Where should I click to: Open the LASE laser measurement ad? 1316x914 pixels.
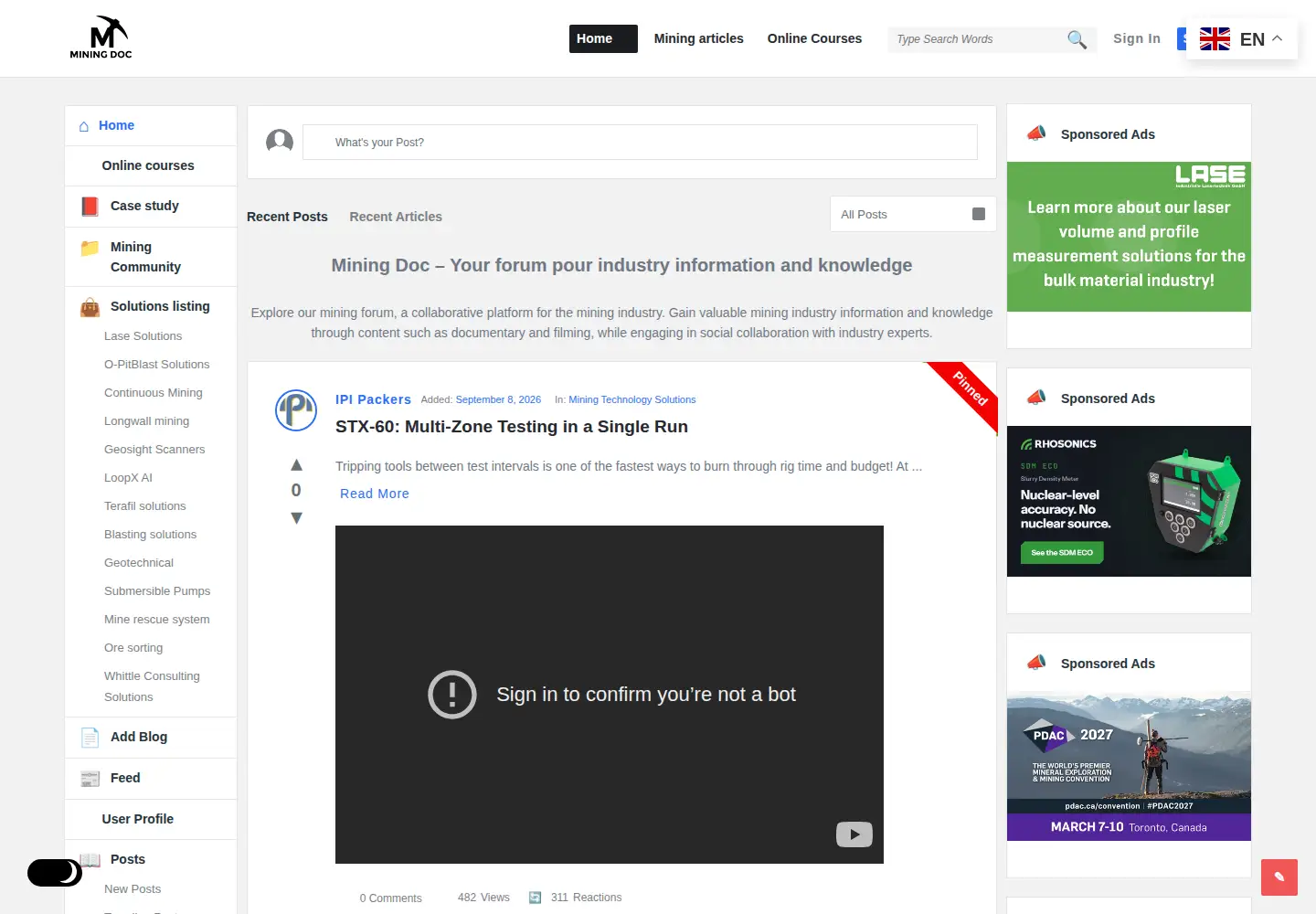[x=1129, y=237]
